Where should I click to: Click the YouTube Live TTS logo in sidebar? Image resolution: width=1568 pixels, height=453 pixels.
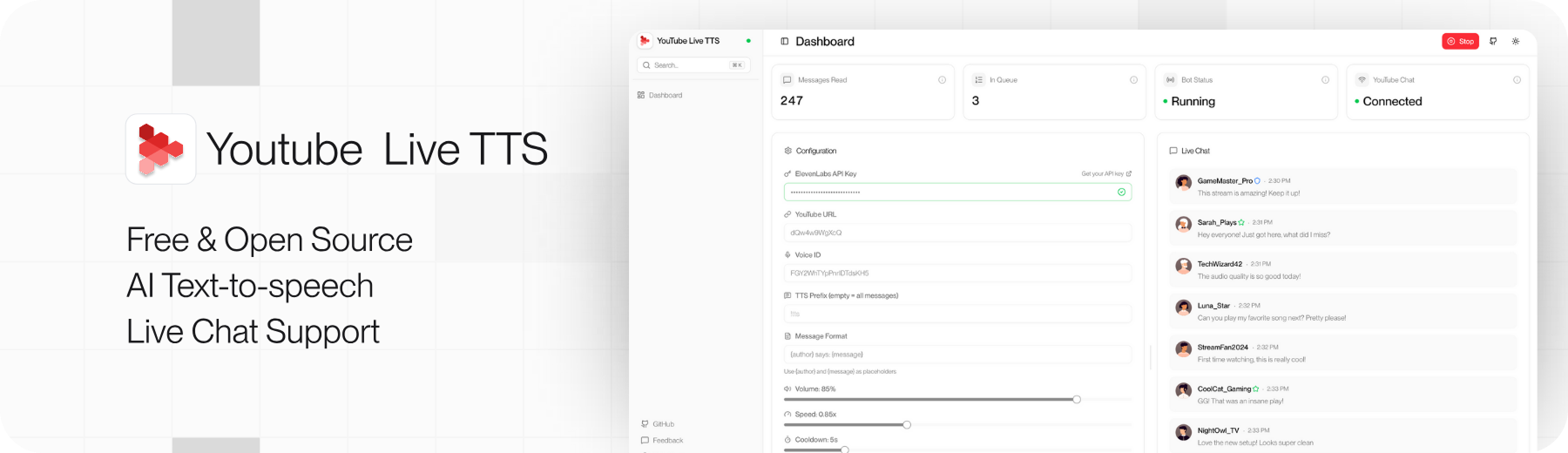click(x=645, y=40)
